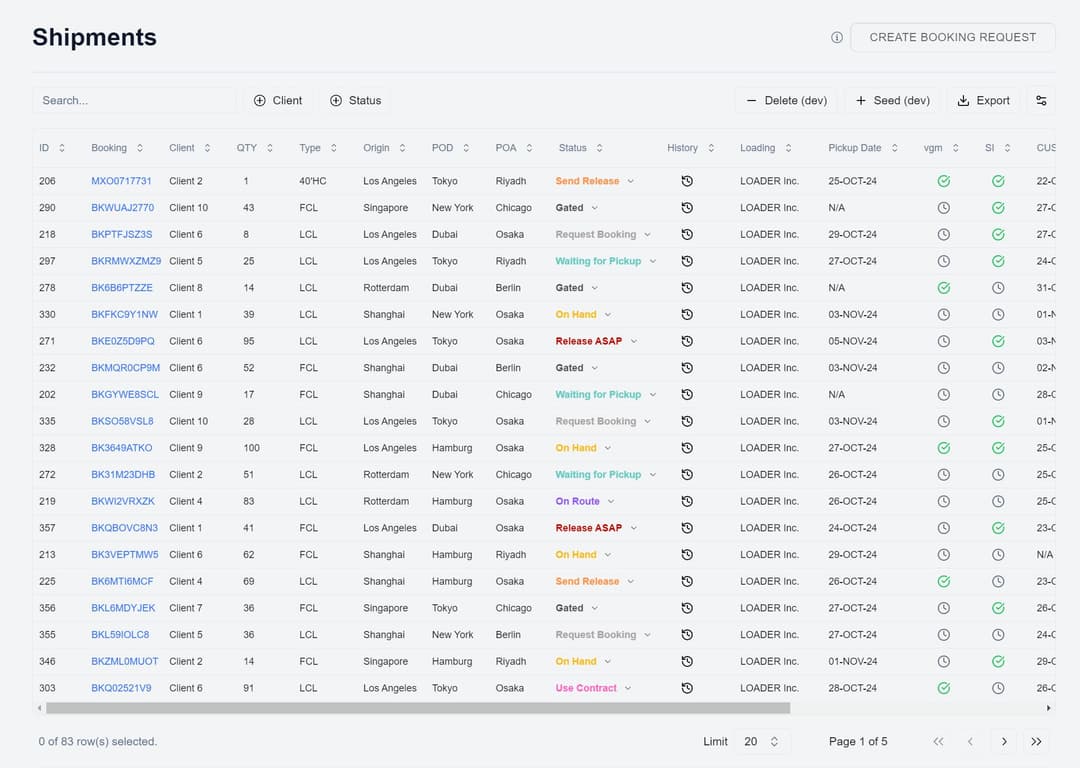The image size is (1080, 768).
Task: Open booking link BKRMWXZMZ9
Action: 123,261
